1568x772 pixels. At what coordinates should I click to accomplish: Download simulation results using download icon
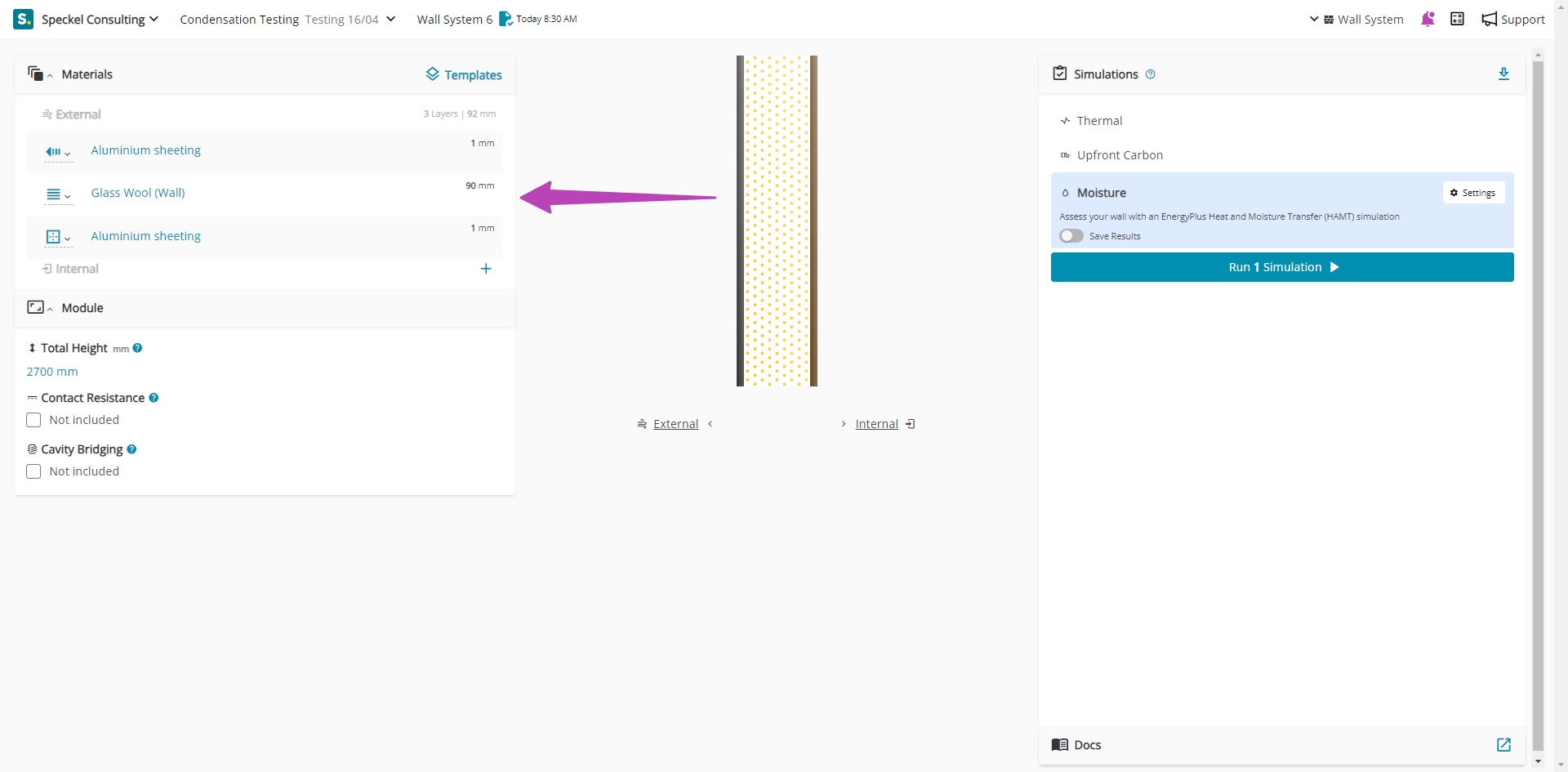[x=1503, y=74]
